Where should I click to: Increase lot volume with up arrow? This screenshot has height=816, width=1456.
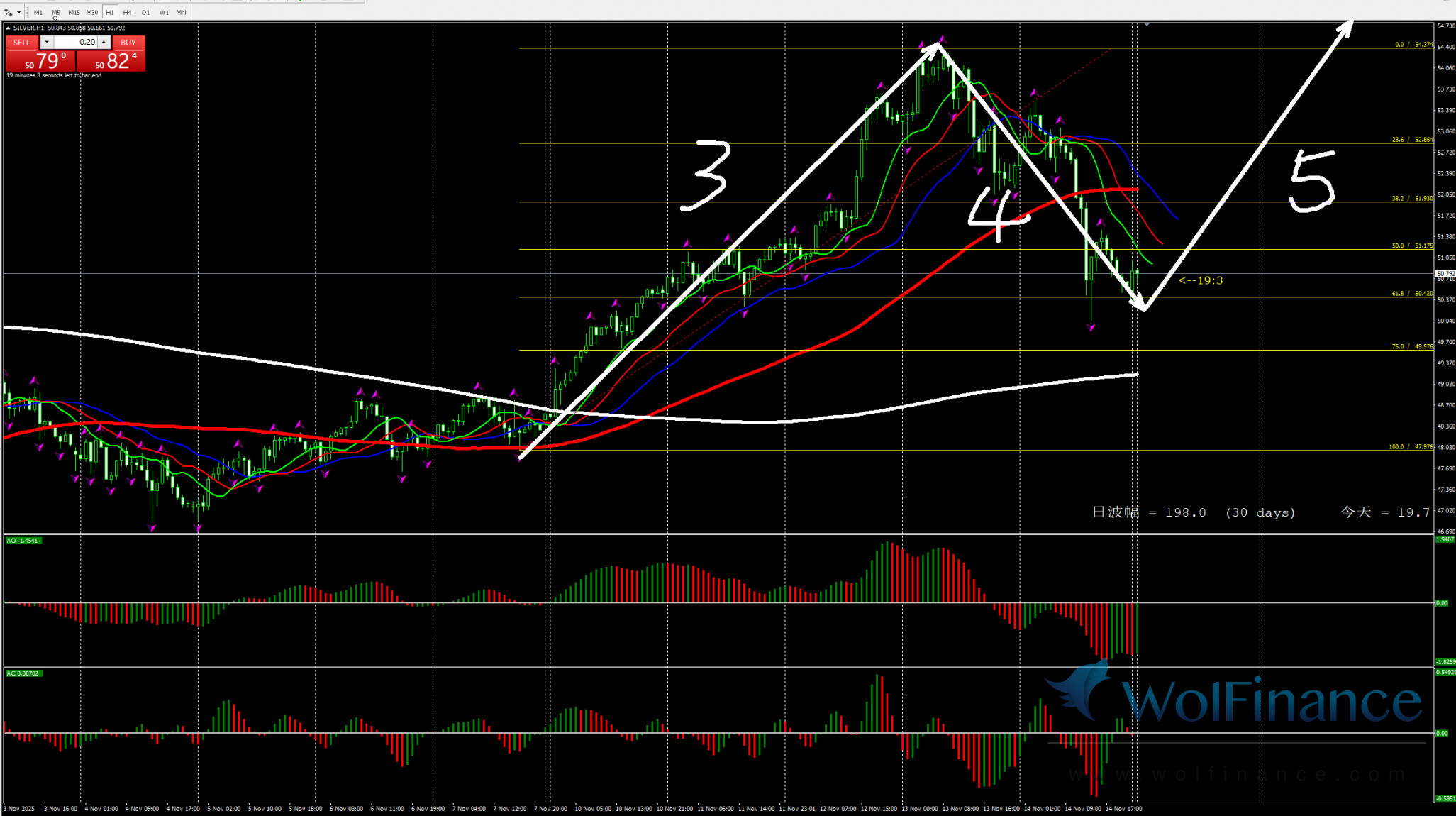click(x=104, y=43)
